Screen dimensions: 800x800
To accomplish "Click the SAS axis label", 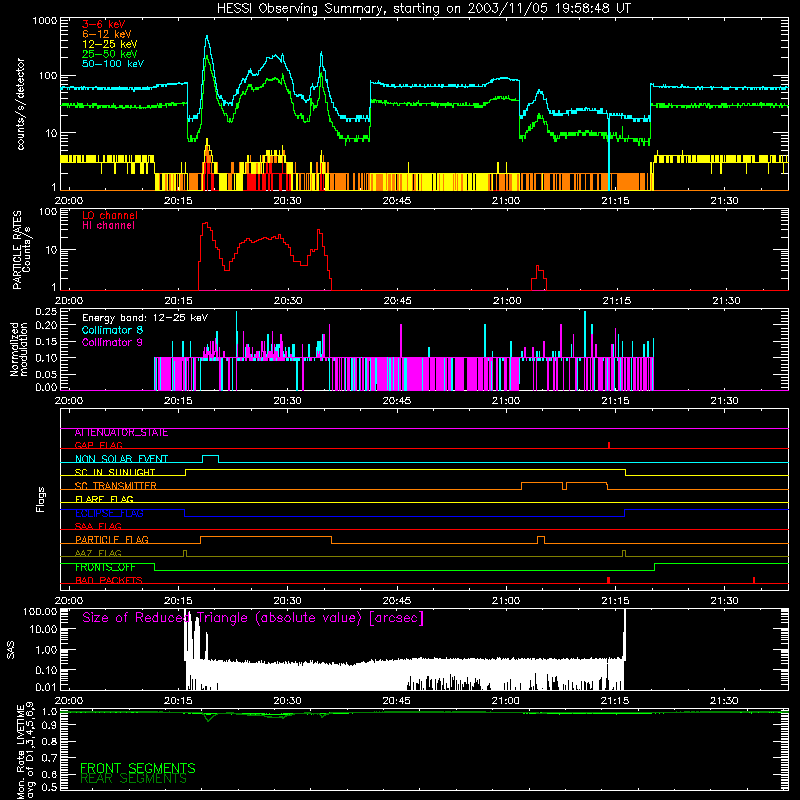I will click(x=10, y=650).
